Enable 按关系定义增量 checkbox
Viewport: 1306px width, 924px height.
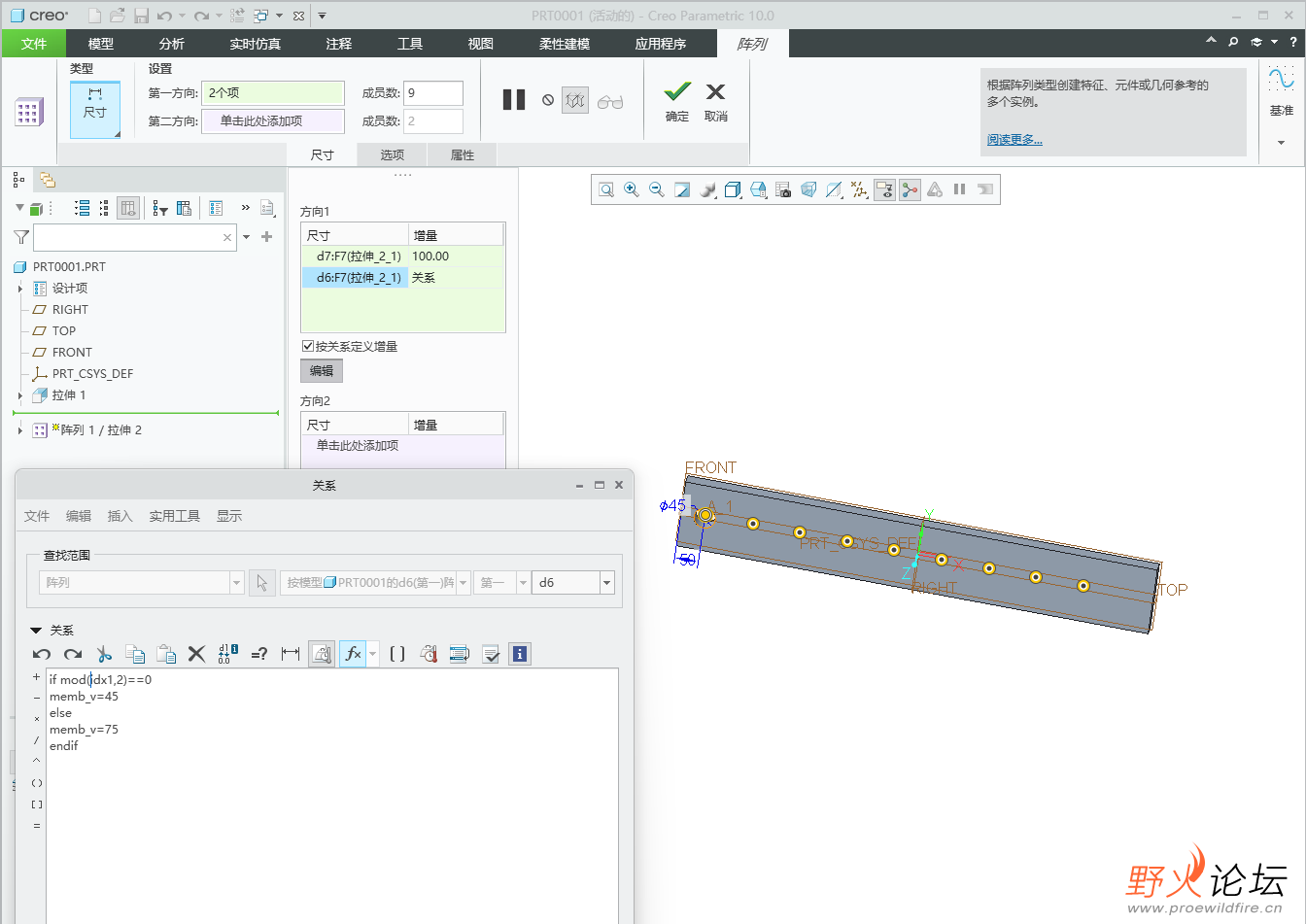pos(307,346)
